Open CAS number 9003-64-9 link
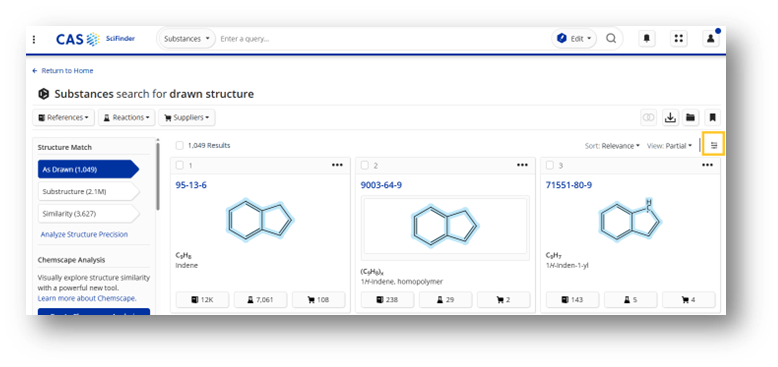The image size is (778, 367). point(381,185)
